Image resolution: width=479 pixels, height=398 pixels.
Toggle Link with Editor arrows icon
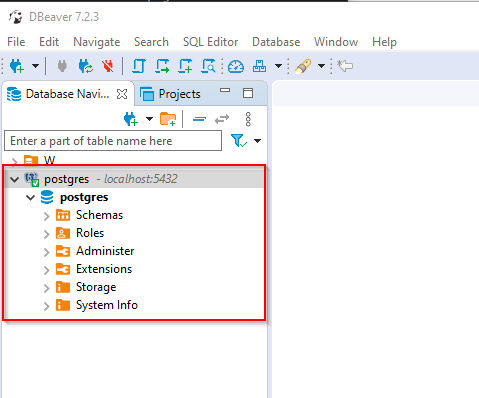222,119
